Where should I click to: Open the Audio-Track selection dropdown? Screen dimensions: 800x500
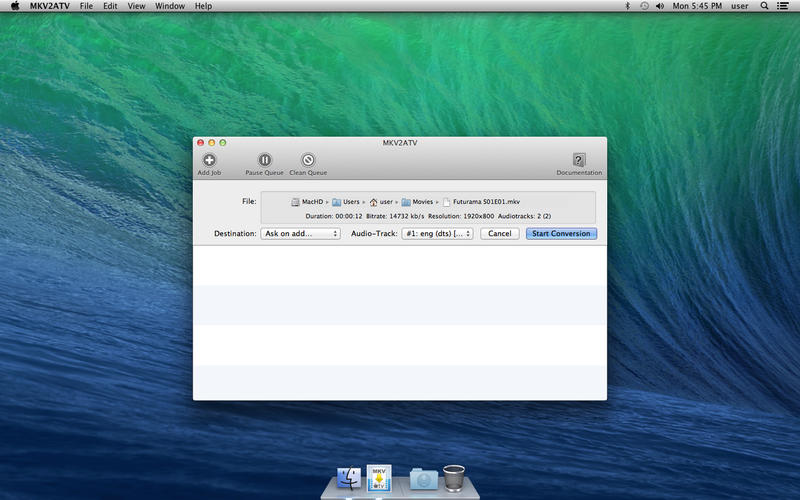pos(437,234)
